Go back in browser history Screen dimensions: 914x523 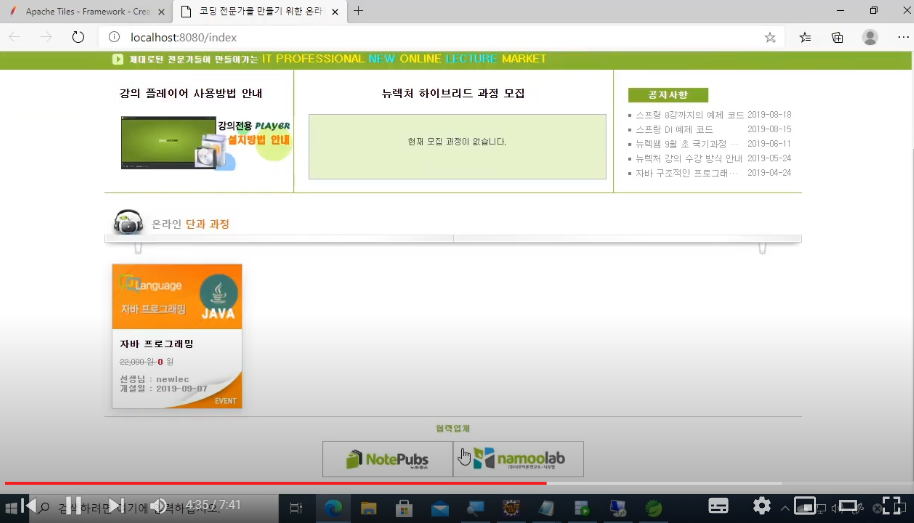click(x=15, y=37)
